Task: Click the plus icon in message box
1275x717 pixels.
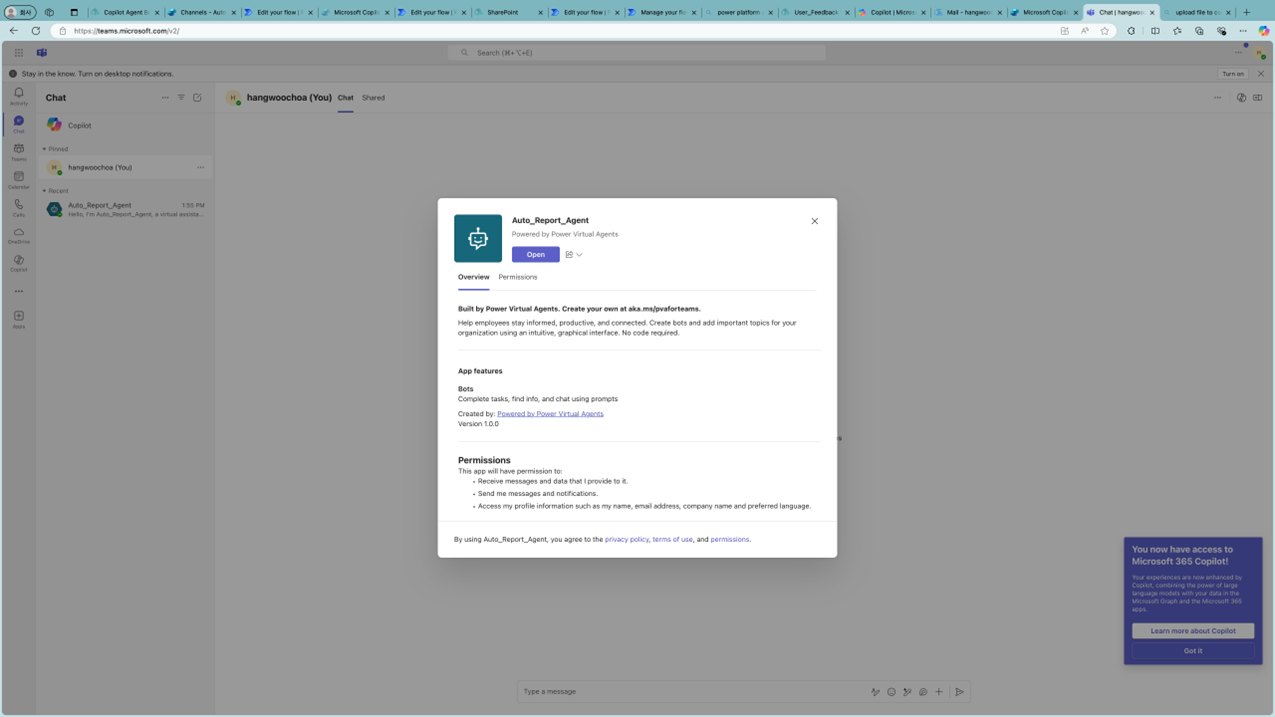Action: click(x=939, y=692)
